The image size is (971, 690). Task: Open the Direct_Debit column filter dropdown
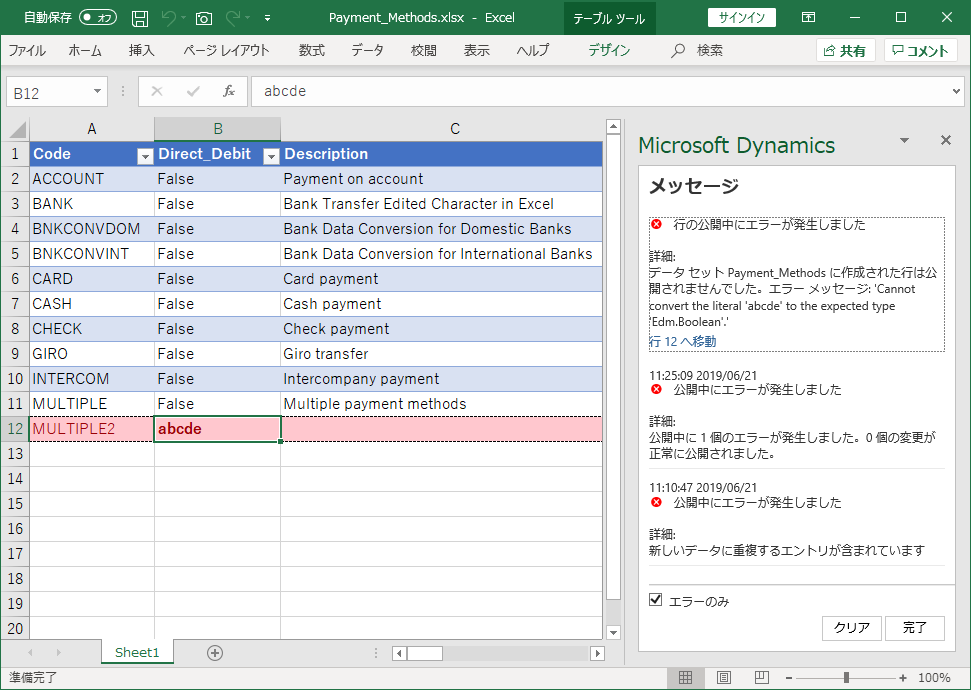[271, 157]
